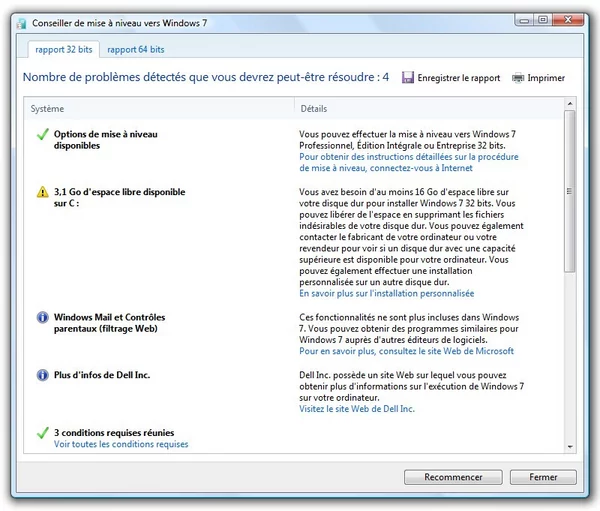Open link for detailed upgrade instructions

tap(409, 162)
